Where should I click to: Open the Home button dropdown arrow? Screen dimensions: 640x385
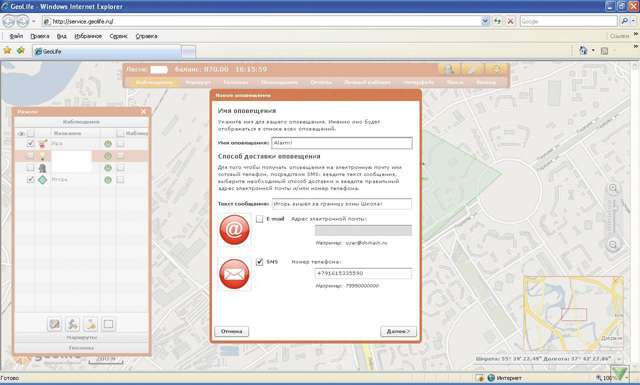[x=593, y=51]
